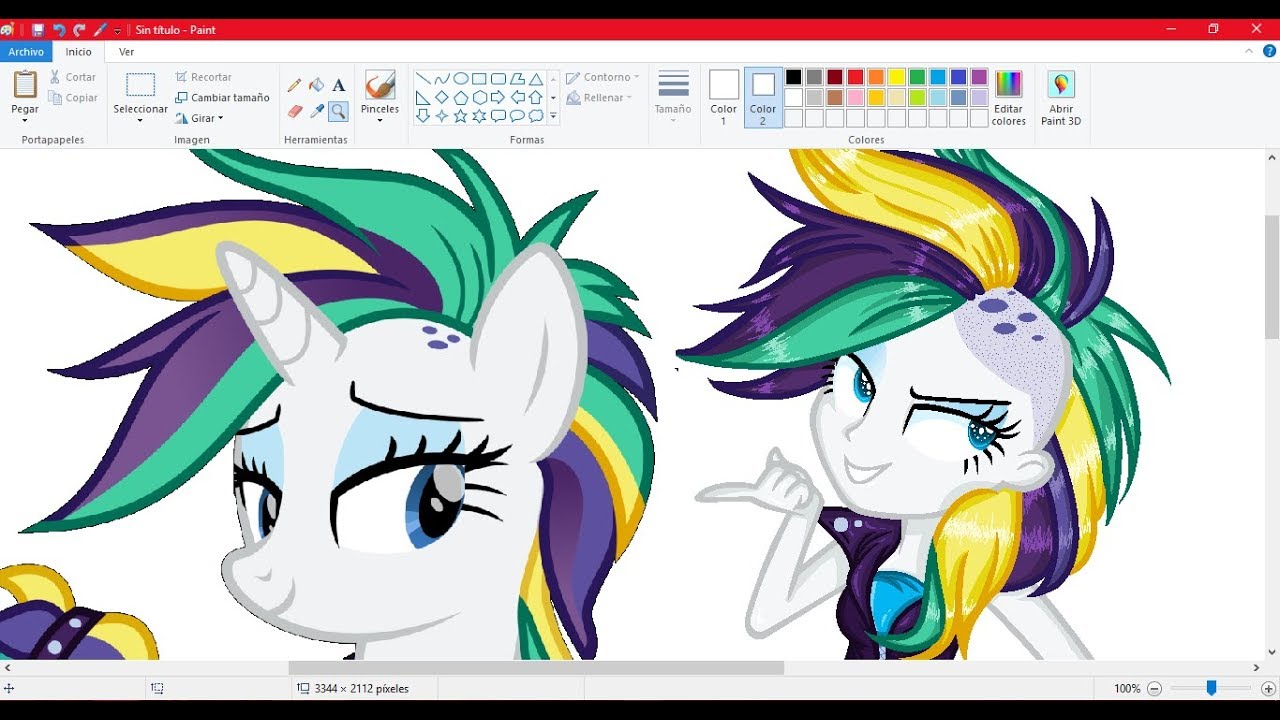
Task: Click the zoom in plus button
Action: [x=1268, y=688]
